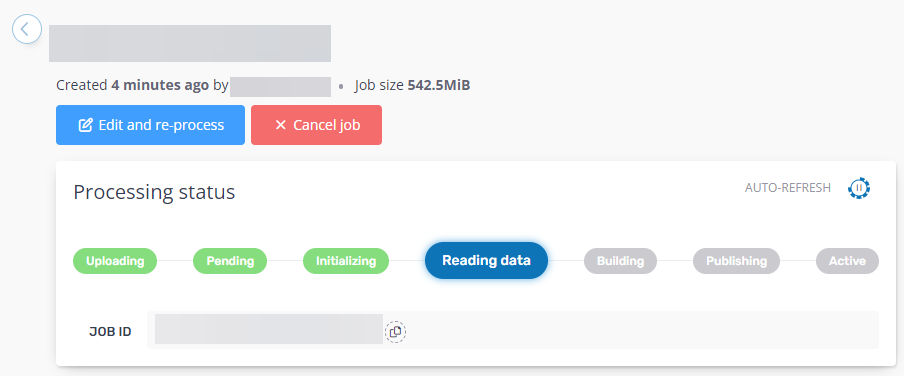Select the Active status step
This screenshot has width=904, height=376.
(x=847, y=261)
